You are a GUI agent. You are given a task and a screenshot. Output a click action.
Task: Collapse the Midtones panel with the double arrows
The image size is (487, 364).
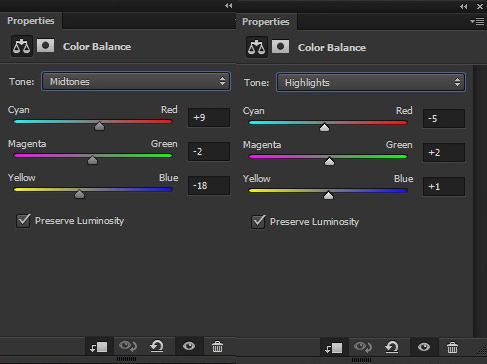pyautogui.click(x=229, y=5)
